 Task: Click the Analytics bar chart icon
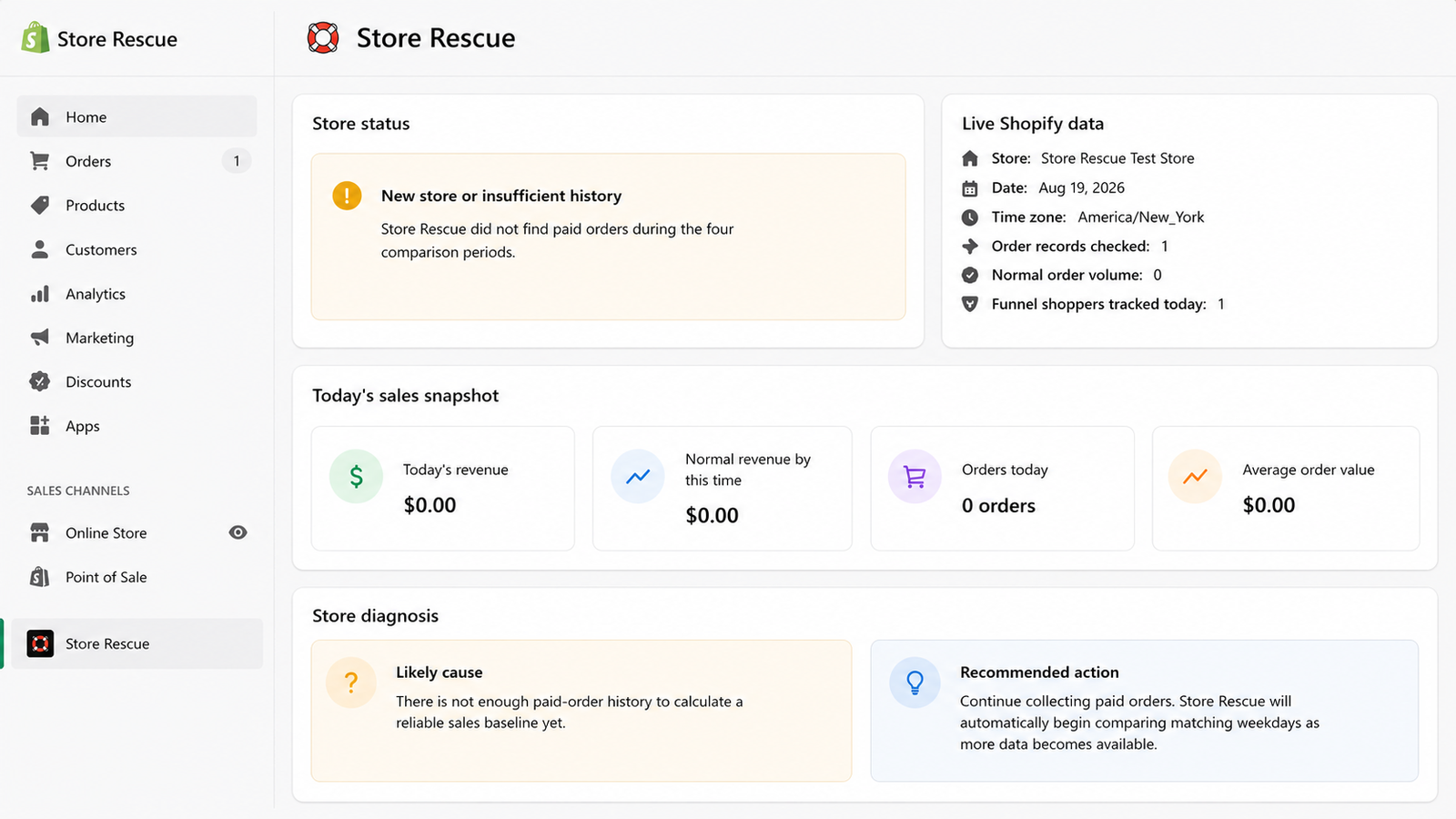pyautogui.click(x=40, y=294)
